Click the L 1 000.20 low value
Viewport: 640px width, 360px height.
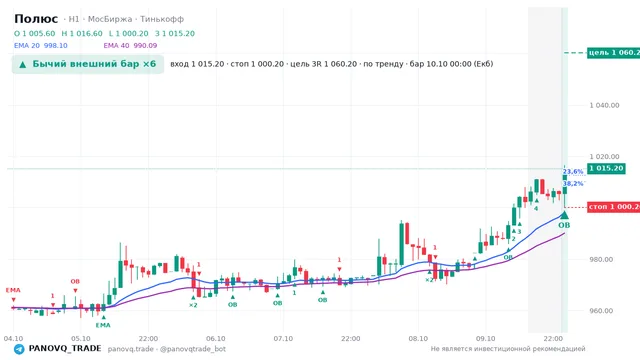pos(129,33)
